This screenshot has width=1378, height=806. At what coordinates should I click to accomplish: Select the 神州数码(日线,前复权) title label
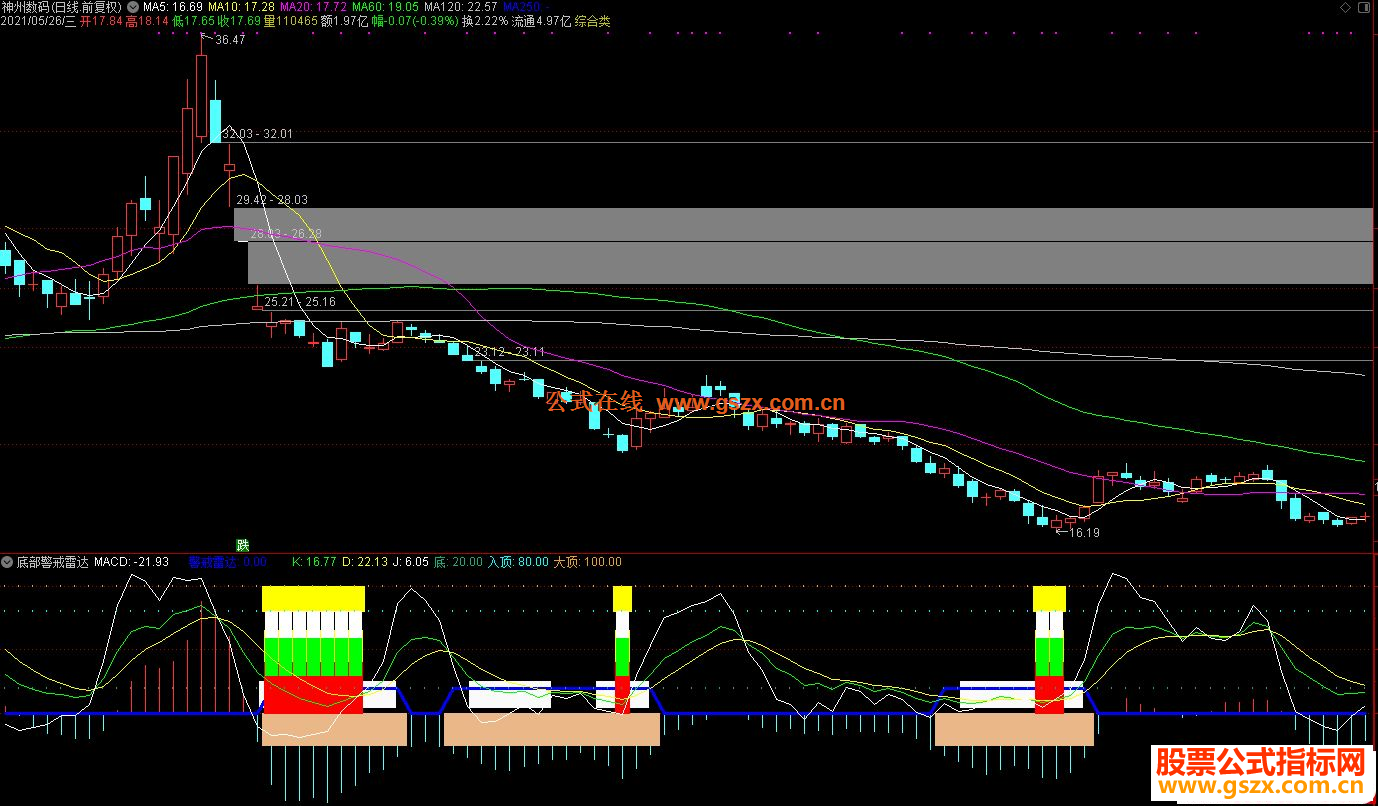(63, 7)
